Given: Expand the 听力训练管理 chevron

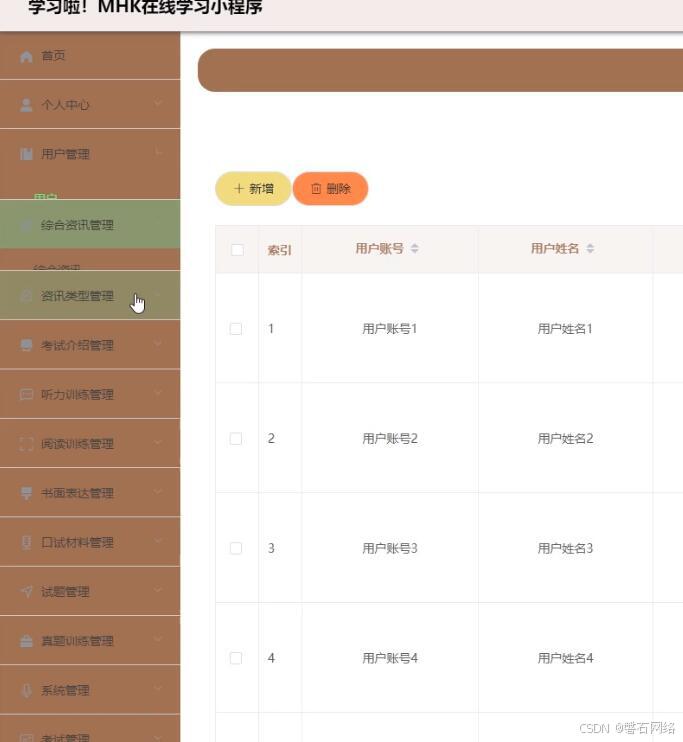Looking at the screenshot, I should [158, 393].
